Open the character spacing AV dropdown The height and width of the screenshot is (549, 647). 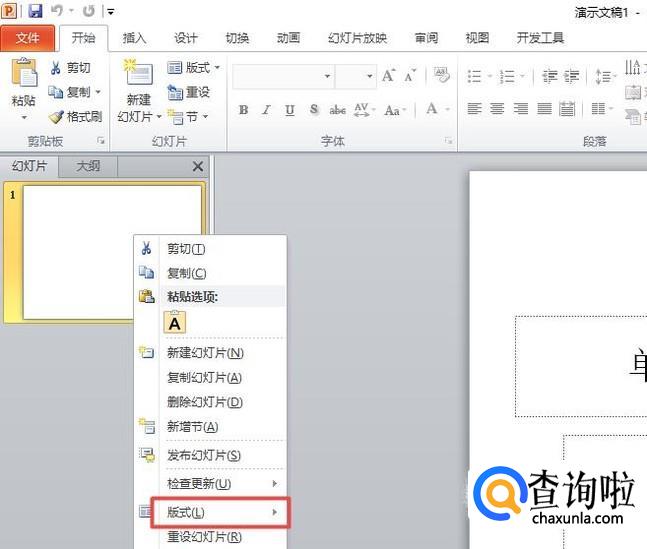coord(365,109)
